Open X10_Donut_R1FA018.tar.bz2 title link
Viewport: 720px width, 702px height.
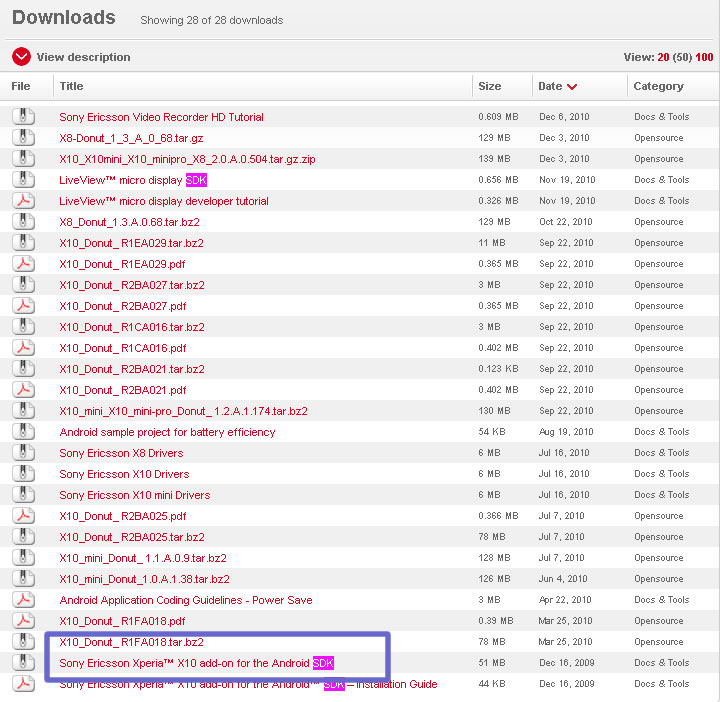pyautogui.click(x=131, y=642)
